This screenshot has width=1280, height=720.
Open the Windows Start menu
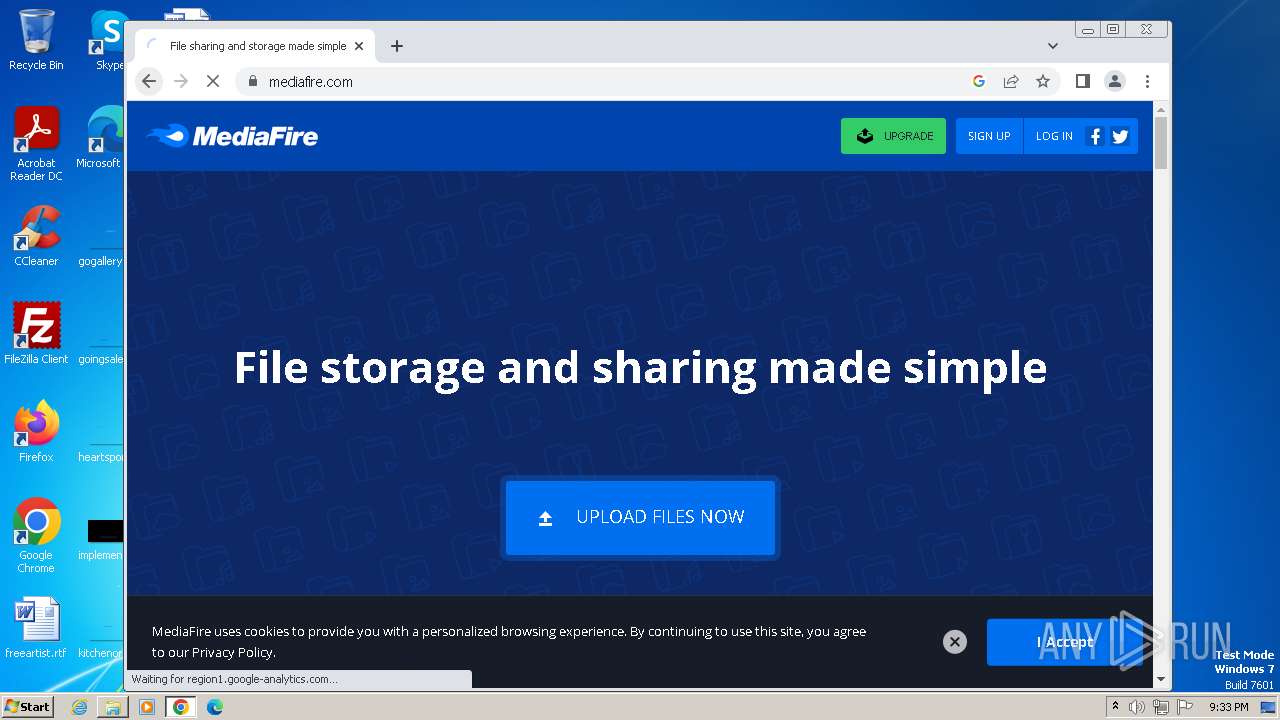[27, 706]
